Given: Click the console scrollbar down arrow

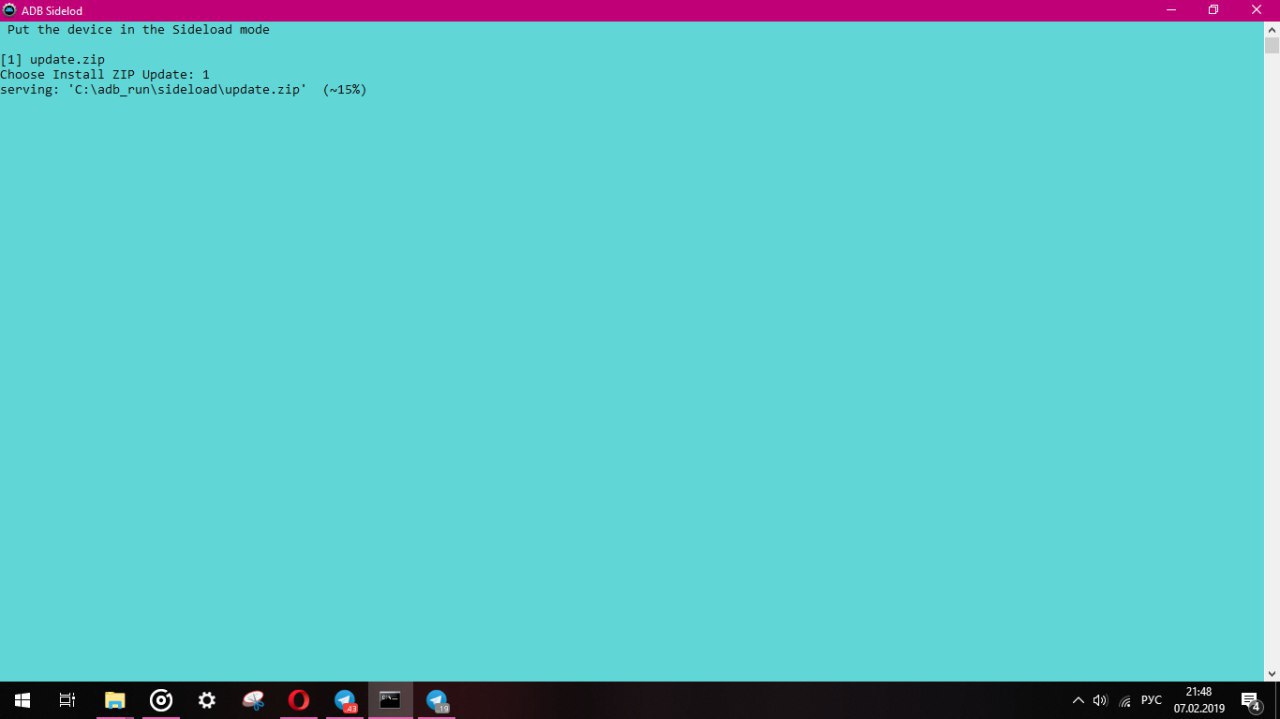Looking at the screenshot, I should [x=1272, y=674].
